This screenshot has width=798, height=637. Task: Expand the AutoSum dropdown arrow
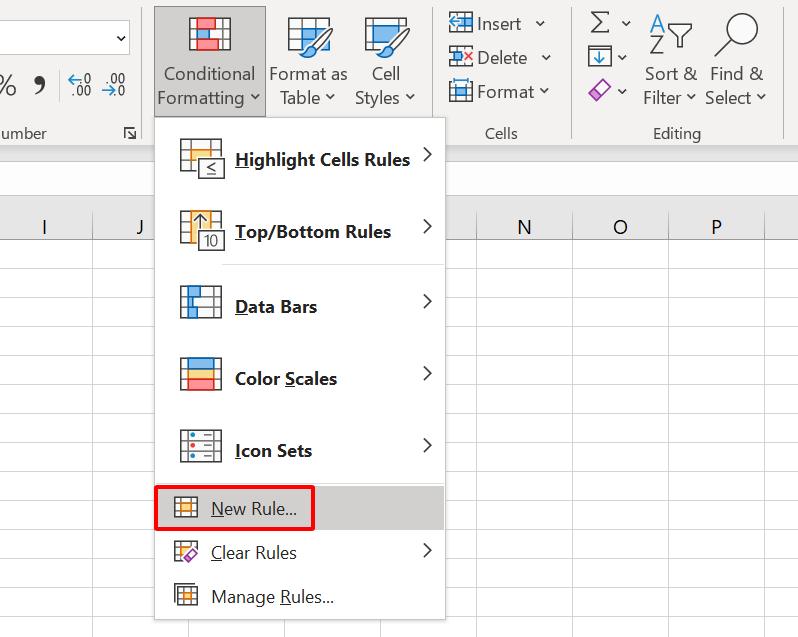(x=626, y=23)
